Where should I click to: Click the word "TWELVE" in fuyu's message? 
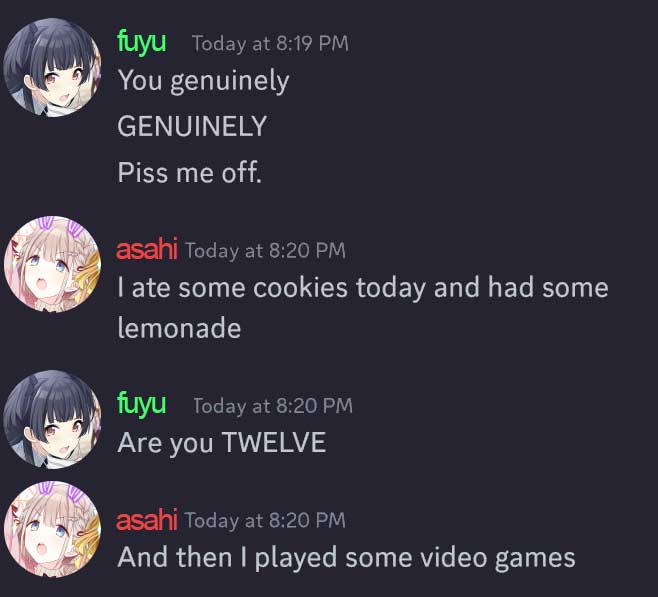click(274, 442)
